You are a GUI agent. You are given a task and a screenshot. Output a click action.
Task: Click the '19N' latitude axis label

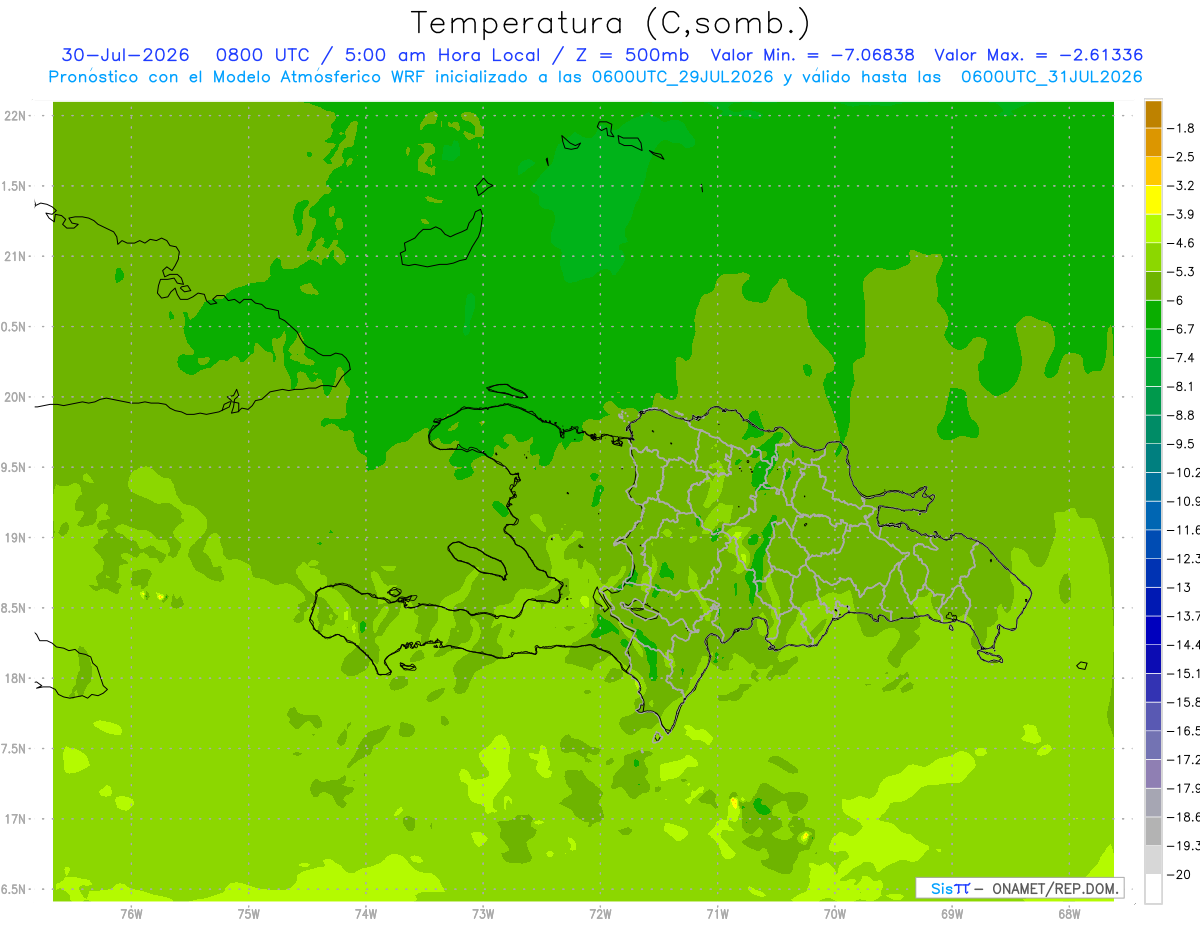tap(15, 538)
